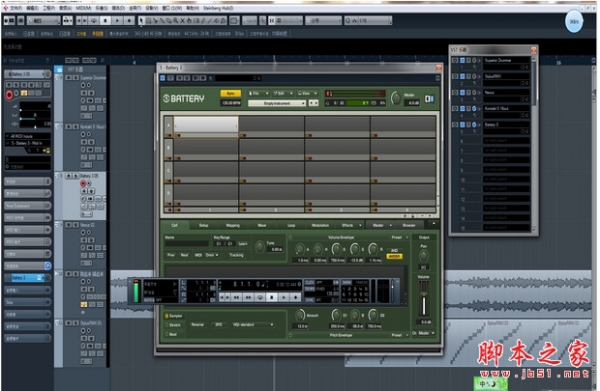Turn the Battery Master volume knob
Screen dimensions: 600x391
396,98
